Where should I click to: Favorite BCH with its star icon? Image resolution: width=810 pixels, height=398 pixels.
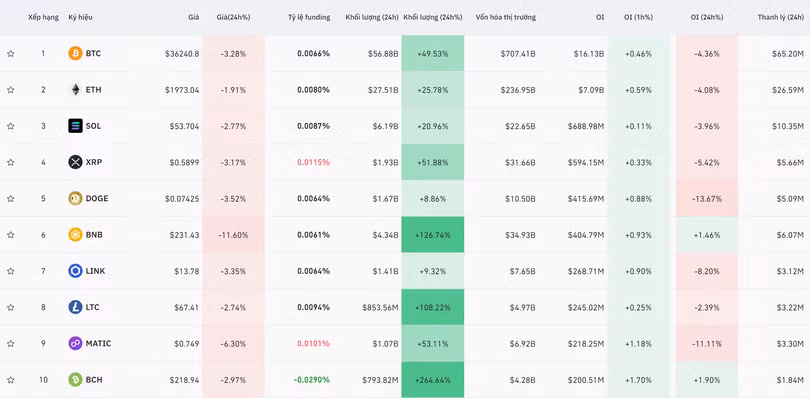(x=10, y=380)
